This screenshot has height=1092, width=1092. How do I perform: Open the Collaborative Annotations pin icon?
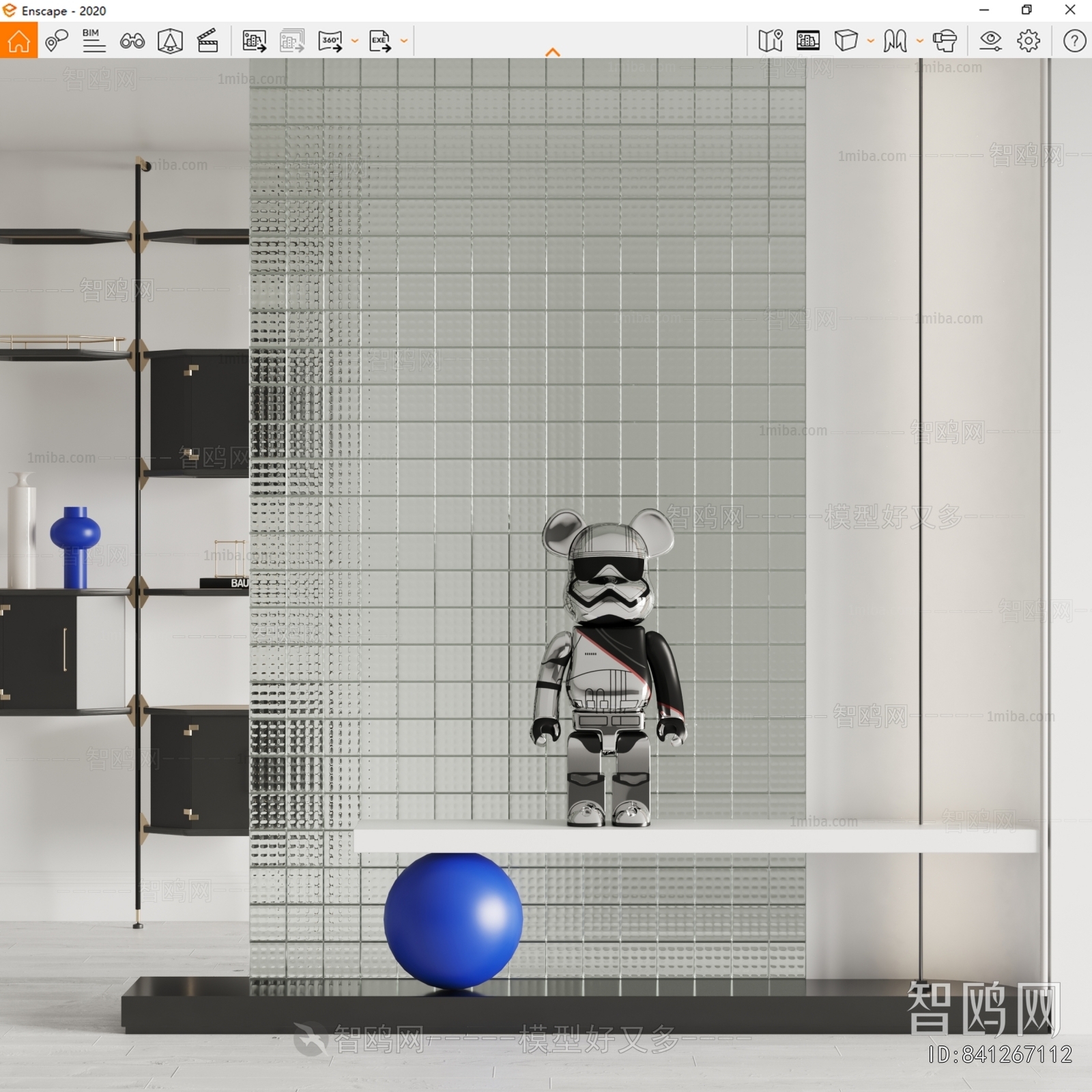[x=57, y=41]
